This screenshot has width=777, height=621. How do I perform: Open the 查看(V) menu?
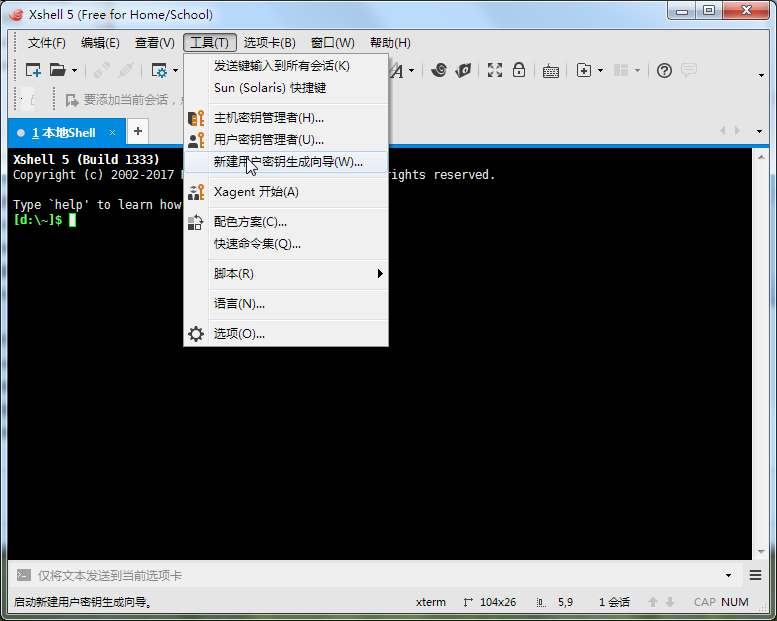click(x=155, y=43)
